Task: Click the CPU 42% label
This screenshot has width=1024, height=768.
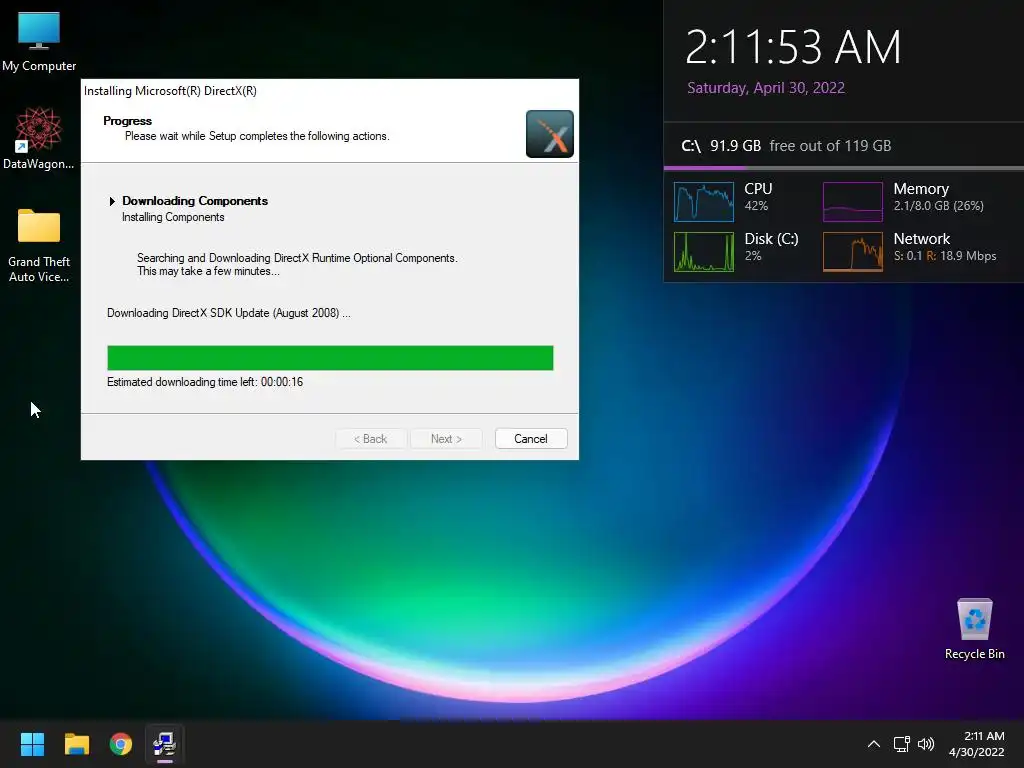Action: coord(758,197)
